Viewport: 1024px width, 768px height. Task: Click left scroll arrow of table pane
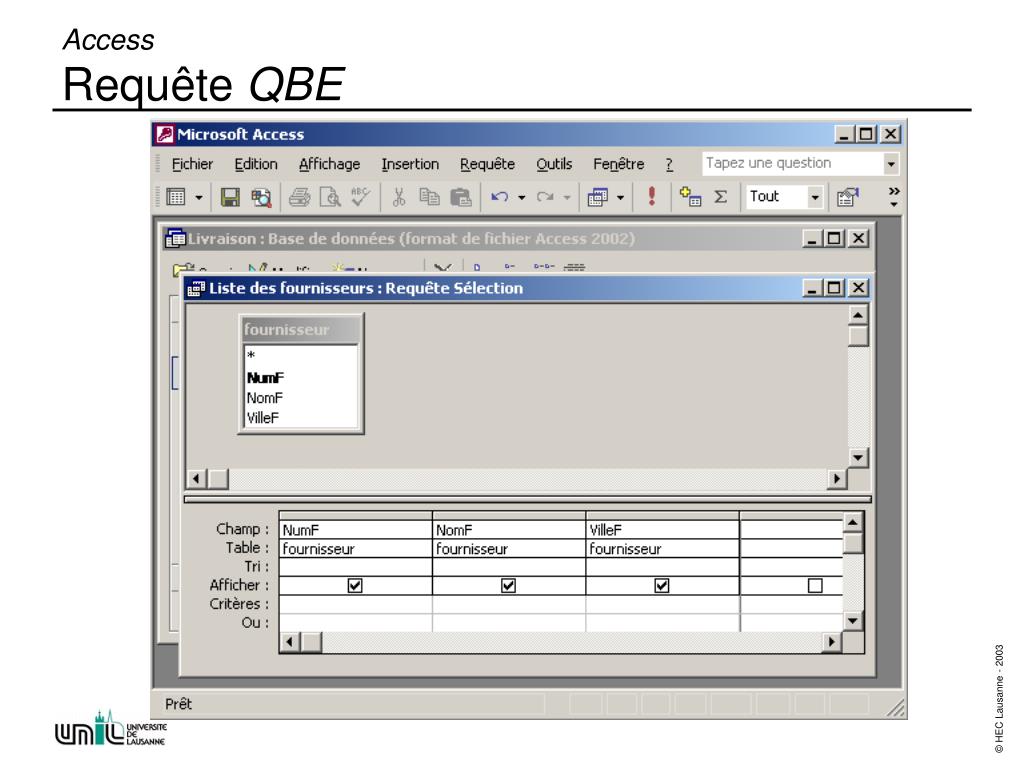pyautogui.click(x=197, y=479)
